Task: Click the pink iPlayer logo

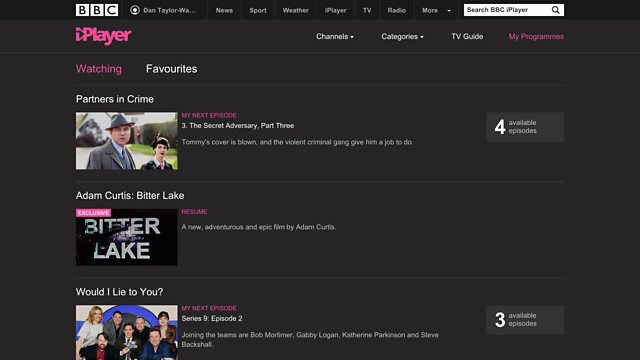Action: 103,36
